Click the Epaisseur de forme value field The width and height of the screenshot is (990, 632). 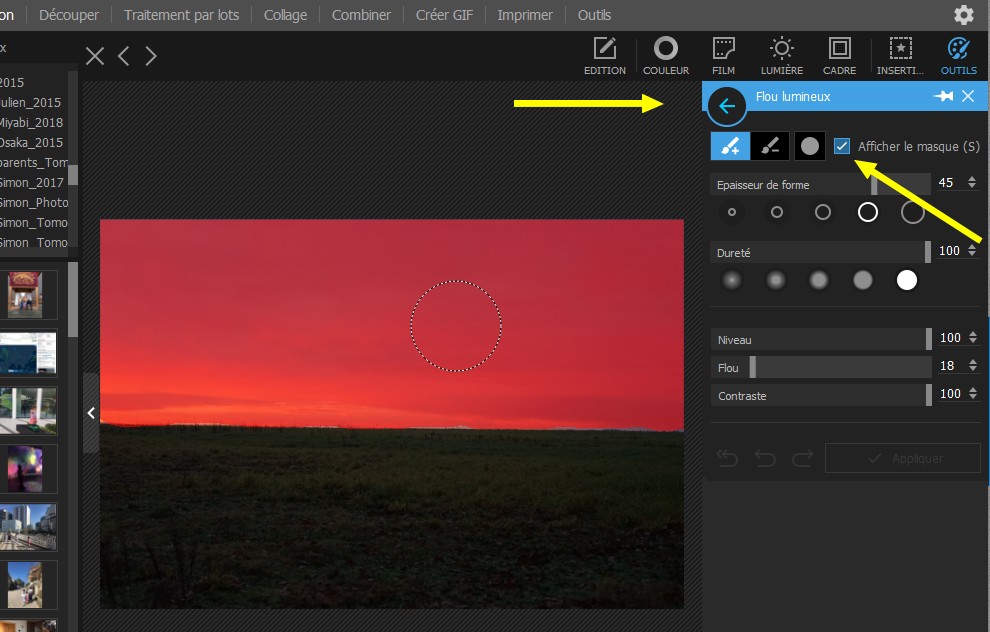(946, 182)
